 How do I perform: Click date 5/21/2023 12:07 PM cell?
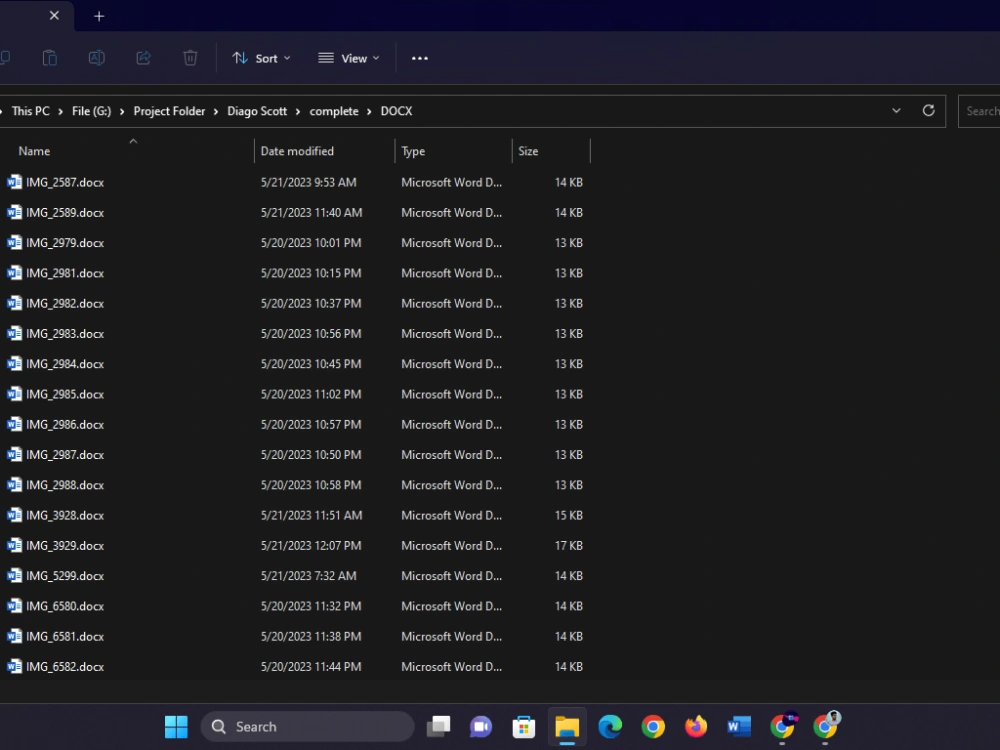[x=311, y=546]
